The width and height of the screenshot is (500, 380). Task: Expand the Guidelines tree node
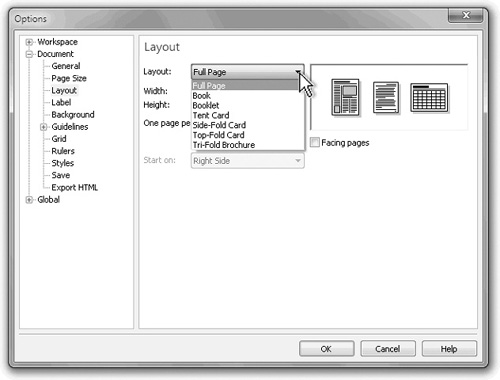tap(43, 127)
